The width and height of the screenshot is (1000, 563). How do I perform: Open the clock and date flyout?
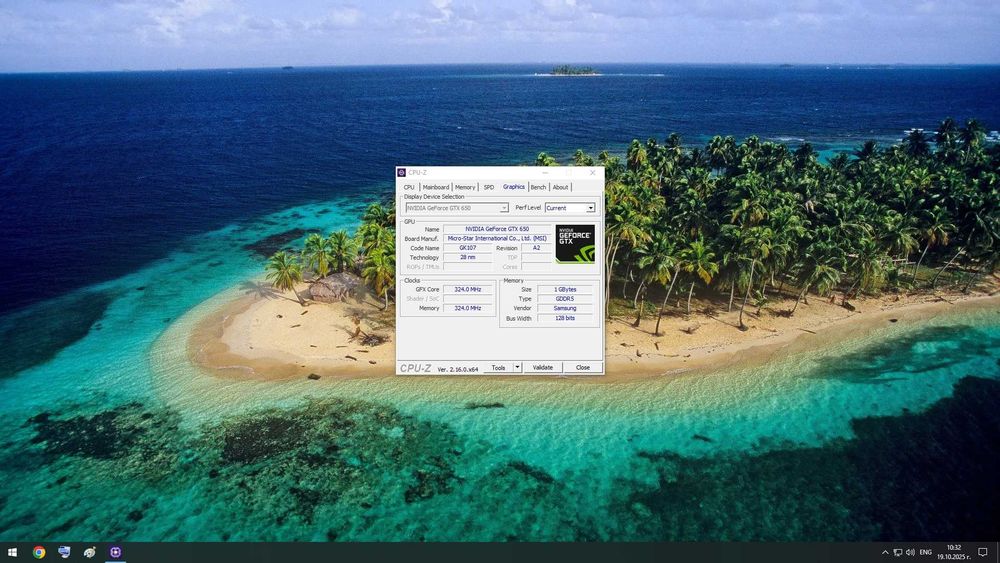click(x=953, y=552)
